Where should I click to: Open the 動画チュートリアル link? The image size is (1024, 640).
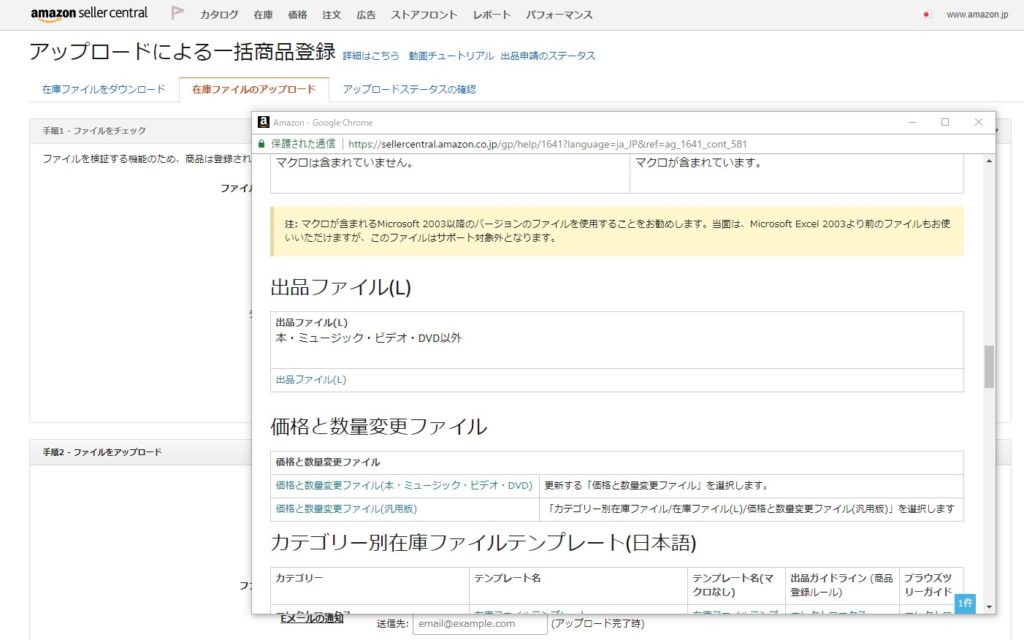tap(451, 56)
